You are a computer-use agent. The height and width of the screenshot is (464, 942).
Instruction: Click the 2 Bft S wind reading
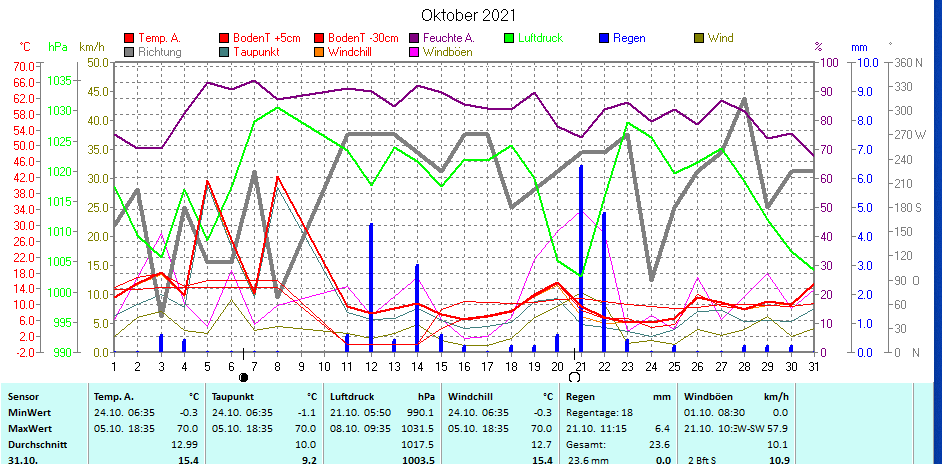click(702, 460)
